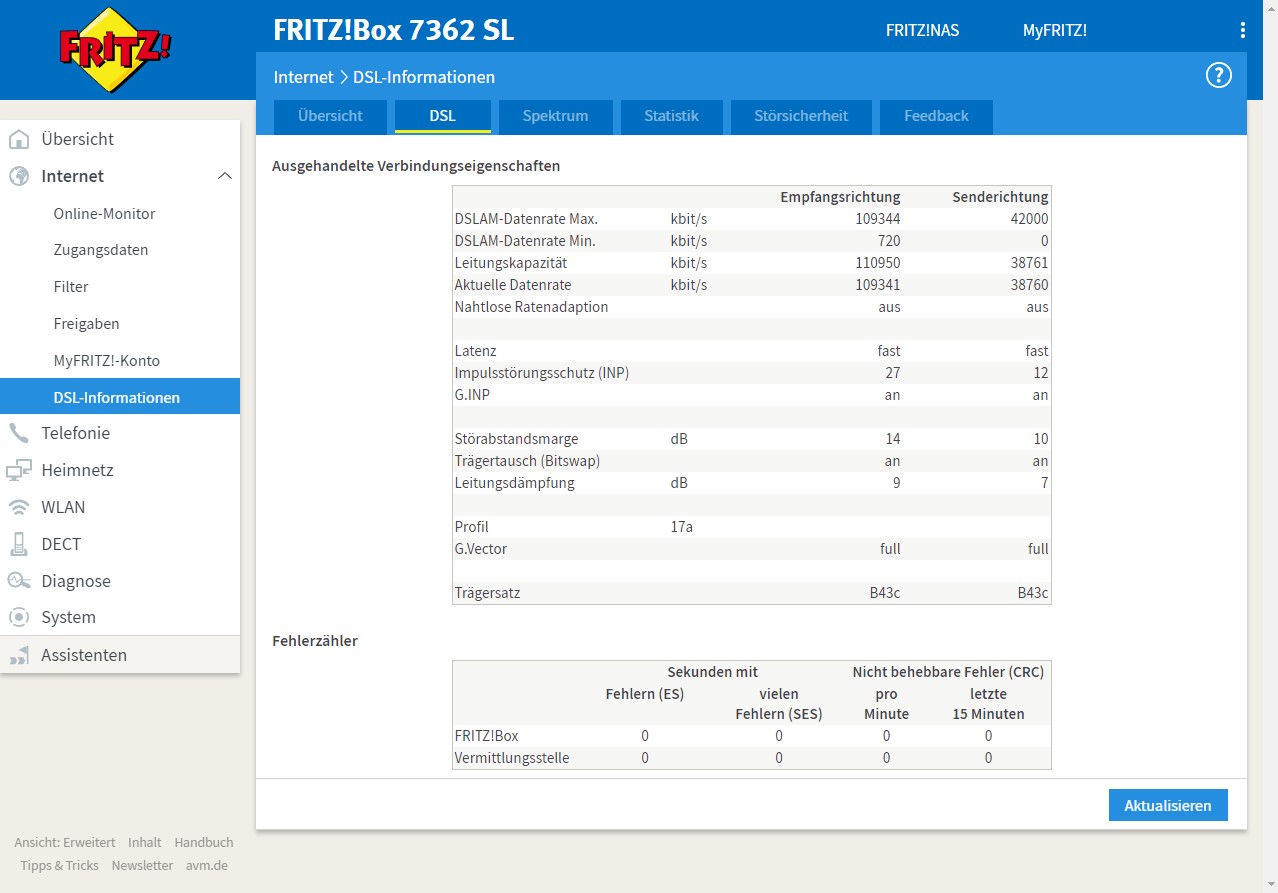This screenshot has height=893, width=1278.
Task: Open the Statistik tab
Action: [x=671, y=116]
